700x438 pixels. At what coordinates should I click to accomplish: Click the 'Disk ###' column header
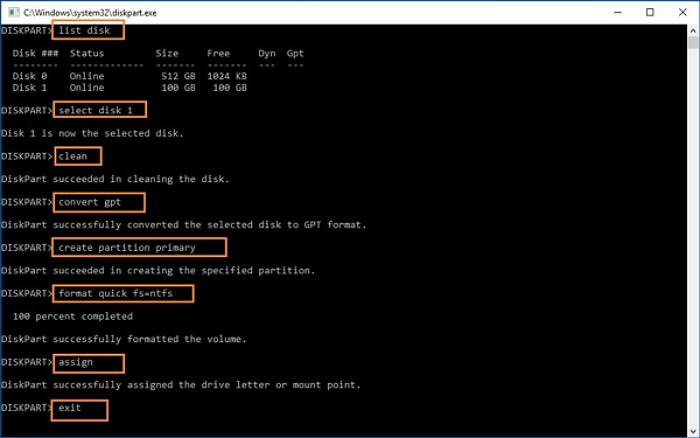coord(35,53)
